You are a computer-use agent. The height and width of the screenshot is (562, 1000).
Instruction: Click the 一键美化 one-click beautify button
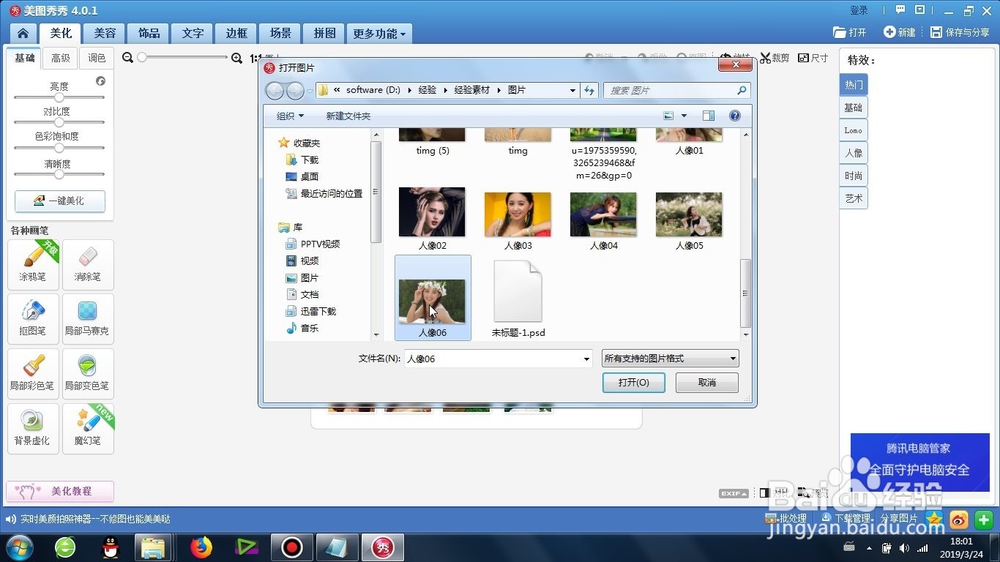[60, 201]
